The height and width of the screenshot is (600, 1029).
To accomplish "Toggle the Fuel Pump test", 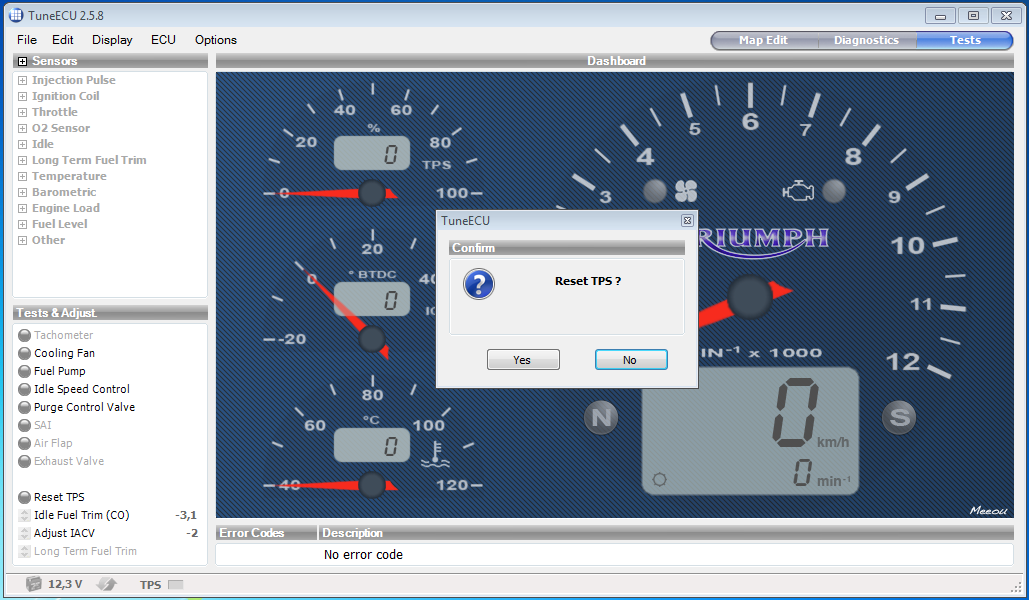I will click(25, 371).
